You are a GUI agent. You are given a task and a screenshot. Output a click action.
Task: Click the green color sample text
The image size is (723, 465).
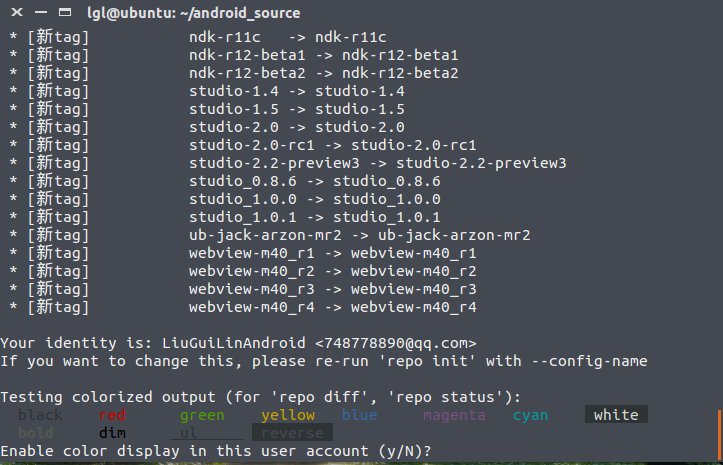pyautogui.click(x=202, y=415)
